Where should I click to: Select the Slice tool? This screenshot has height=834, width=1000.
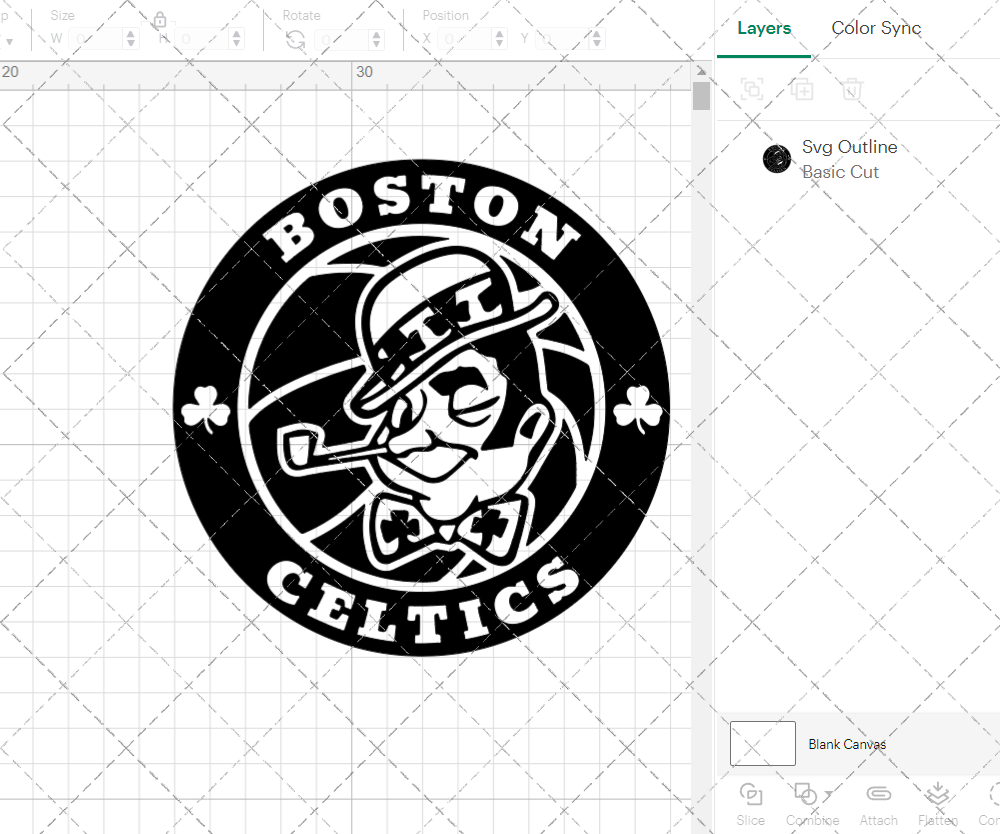point(750,800)
